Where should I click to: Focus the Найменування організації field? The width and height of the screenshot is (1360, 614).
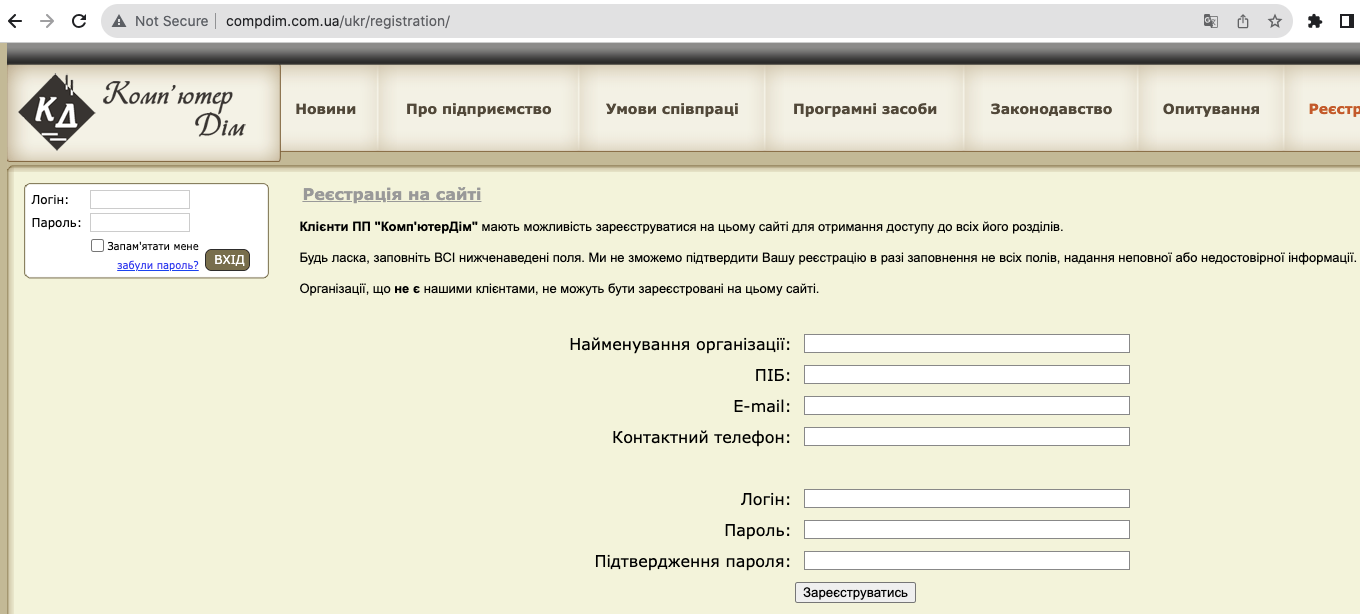(x=966, y=344)
